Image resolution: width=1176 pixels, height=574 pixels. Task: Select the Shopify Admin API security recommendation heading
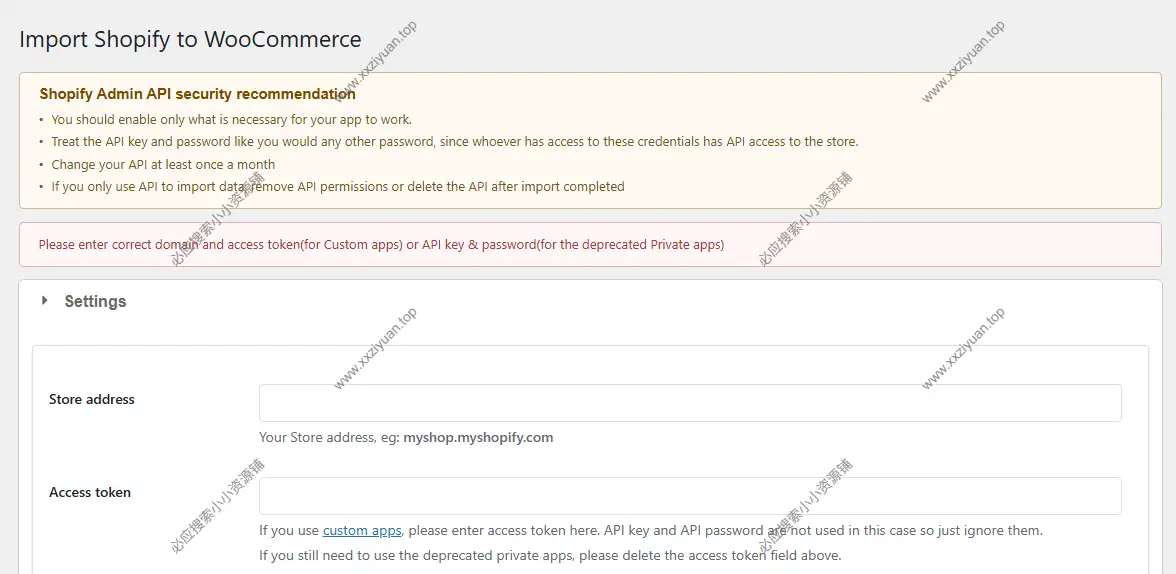click(197, 94)
